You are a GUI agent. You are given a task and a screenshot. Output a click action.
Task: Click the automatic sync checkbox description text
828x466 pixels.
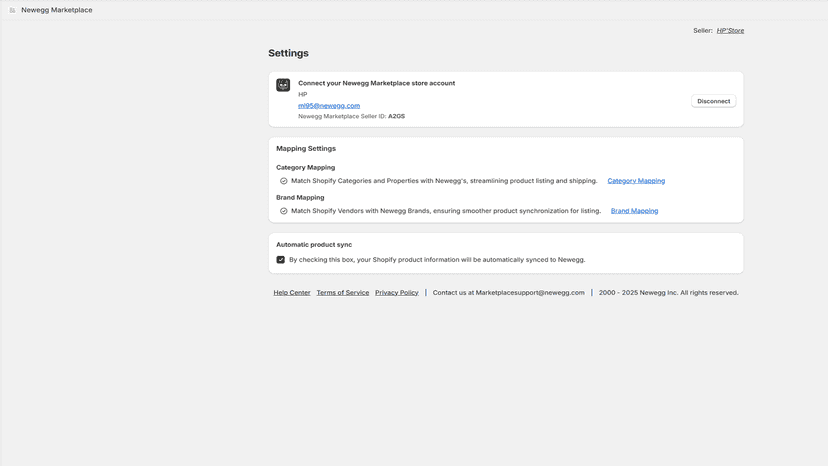click(437, 260)
